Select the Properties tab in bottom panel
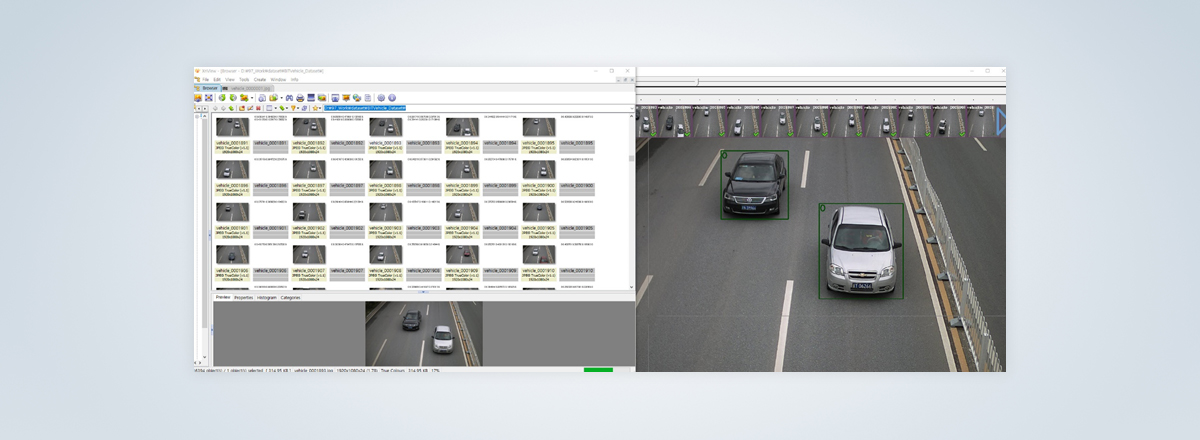Viewport: 1200px width, 440px height. coord(244,297)
